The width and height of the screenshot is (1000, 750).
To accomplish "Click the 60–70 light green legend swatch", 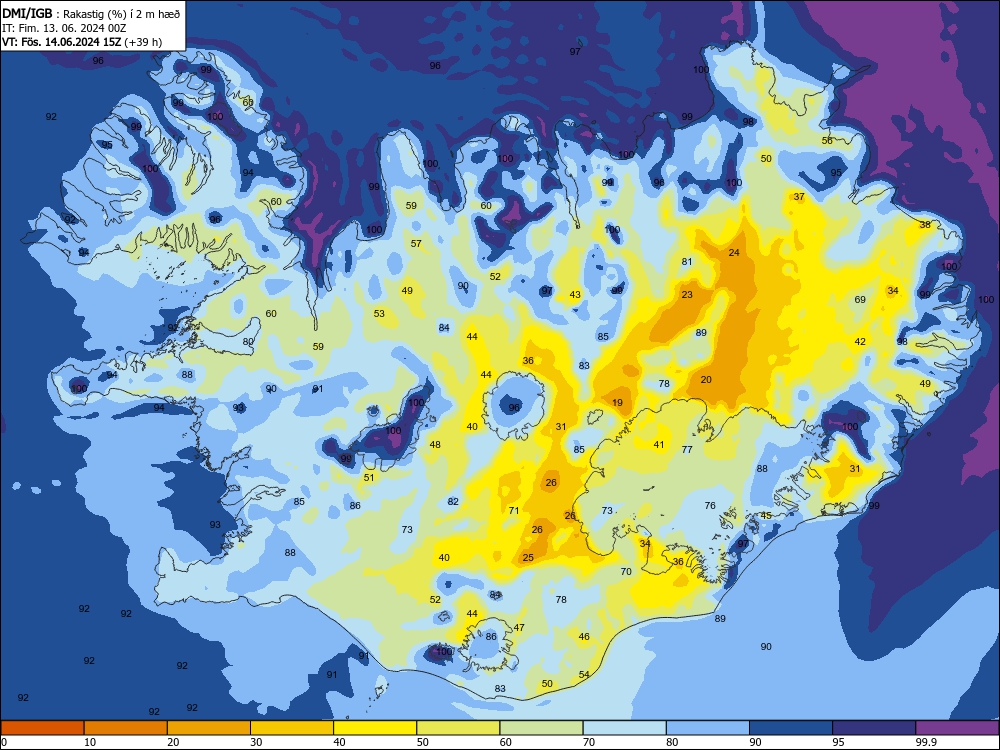I will tap(541, 728).
